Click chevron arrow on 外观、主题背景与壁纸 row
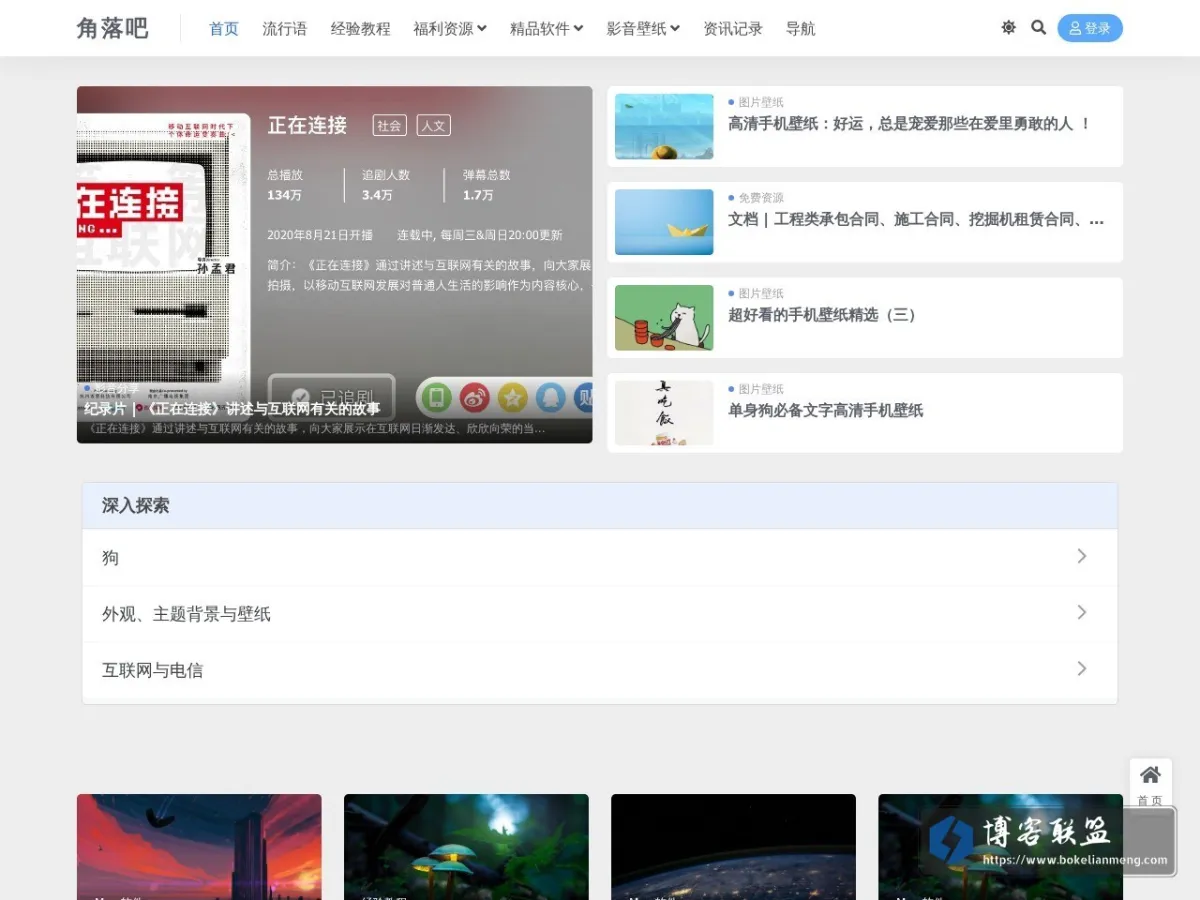Viewport: 1200px width, 900px height. (1082, 612)
